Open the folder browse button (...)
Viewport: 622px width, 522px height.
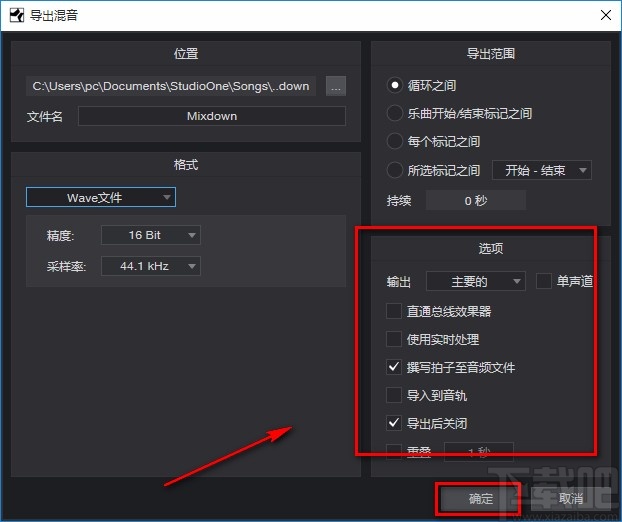coord(336,86)
